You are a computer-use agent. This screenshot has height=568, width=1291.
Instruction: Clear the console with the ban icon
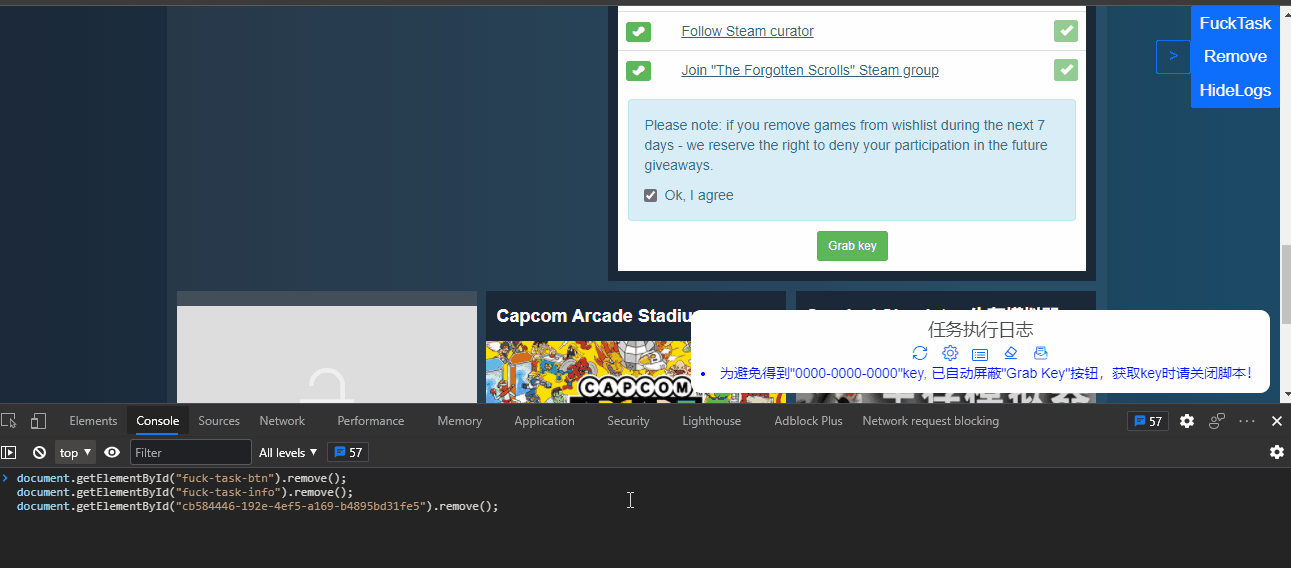pos(39,452)
